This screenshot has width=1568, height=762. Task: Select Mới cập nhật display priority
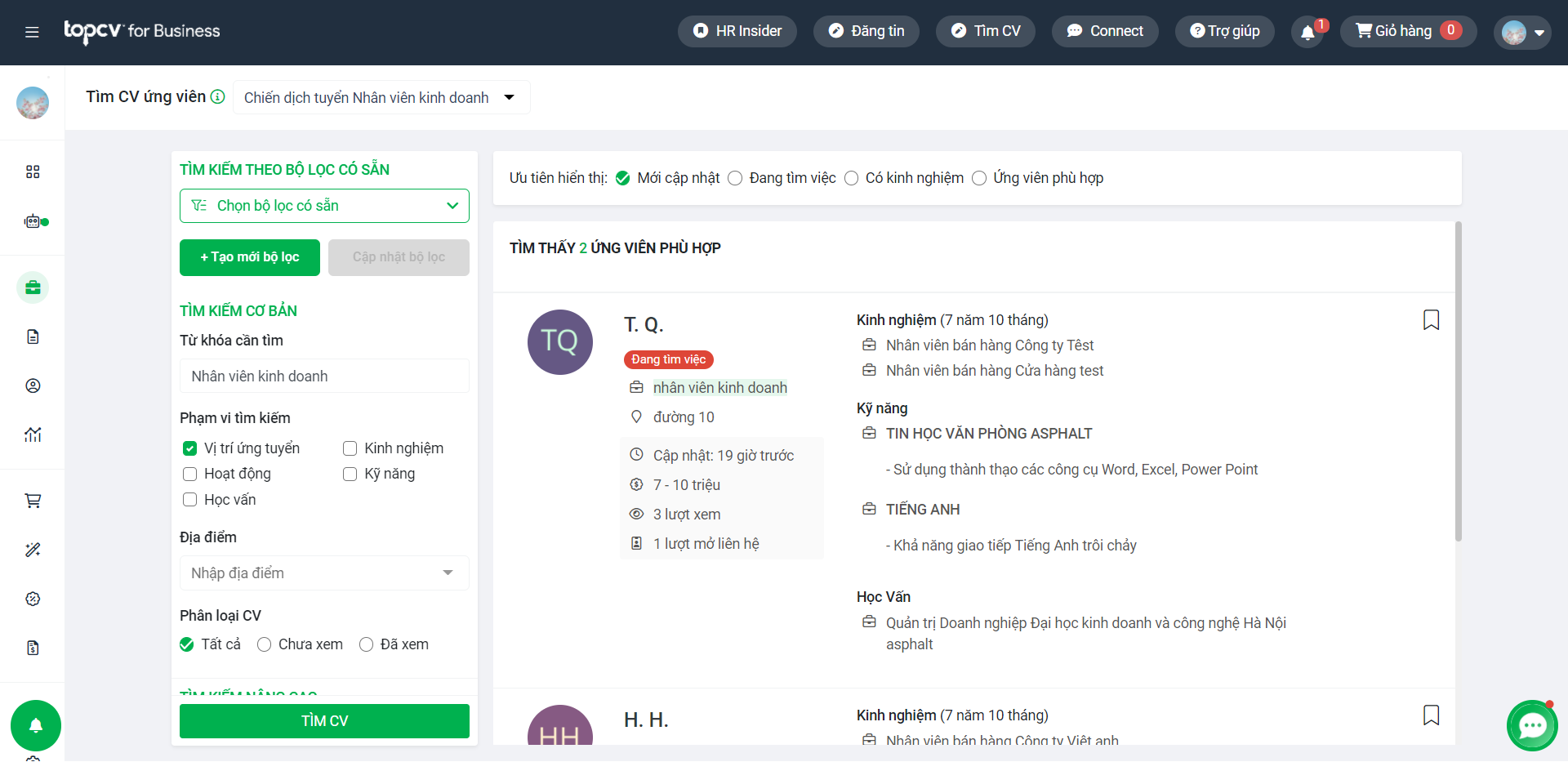pyautogui.click(x=622, y=178)
